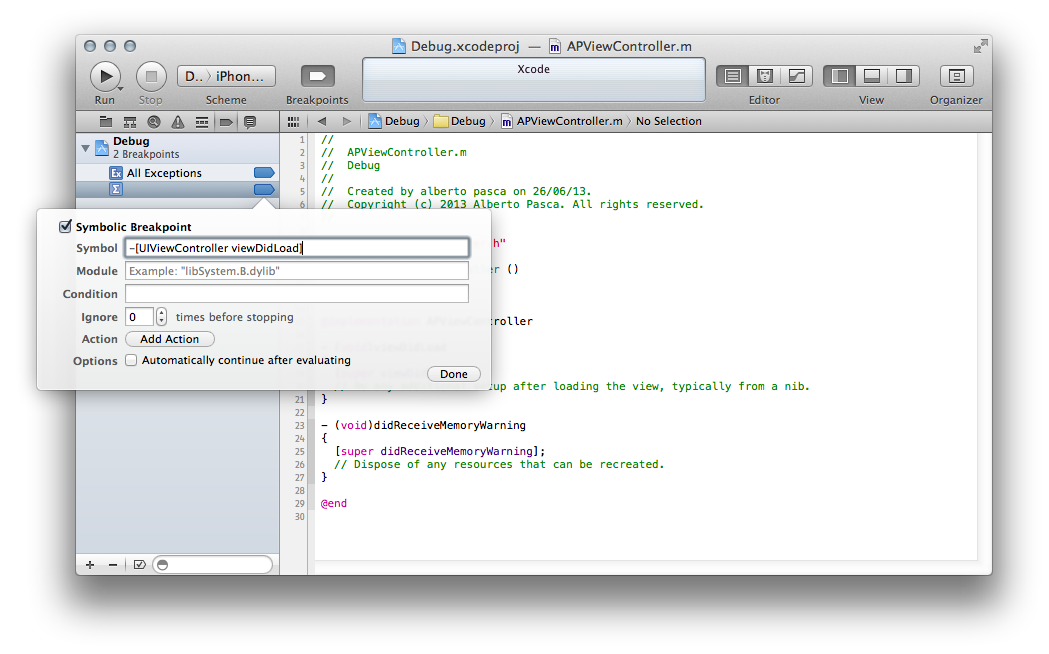Image resolution: width=1049 pixels, height=654 pixels.
Task: Switch to the Assistant editor
Action: coord(765,76)
